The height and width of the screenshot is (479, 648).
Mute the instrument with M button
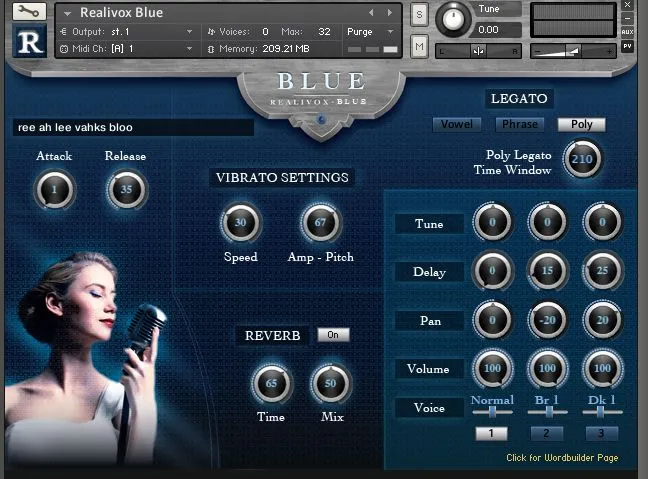[x=419, y=46]
